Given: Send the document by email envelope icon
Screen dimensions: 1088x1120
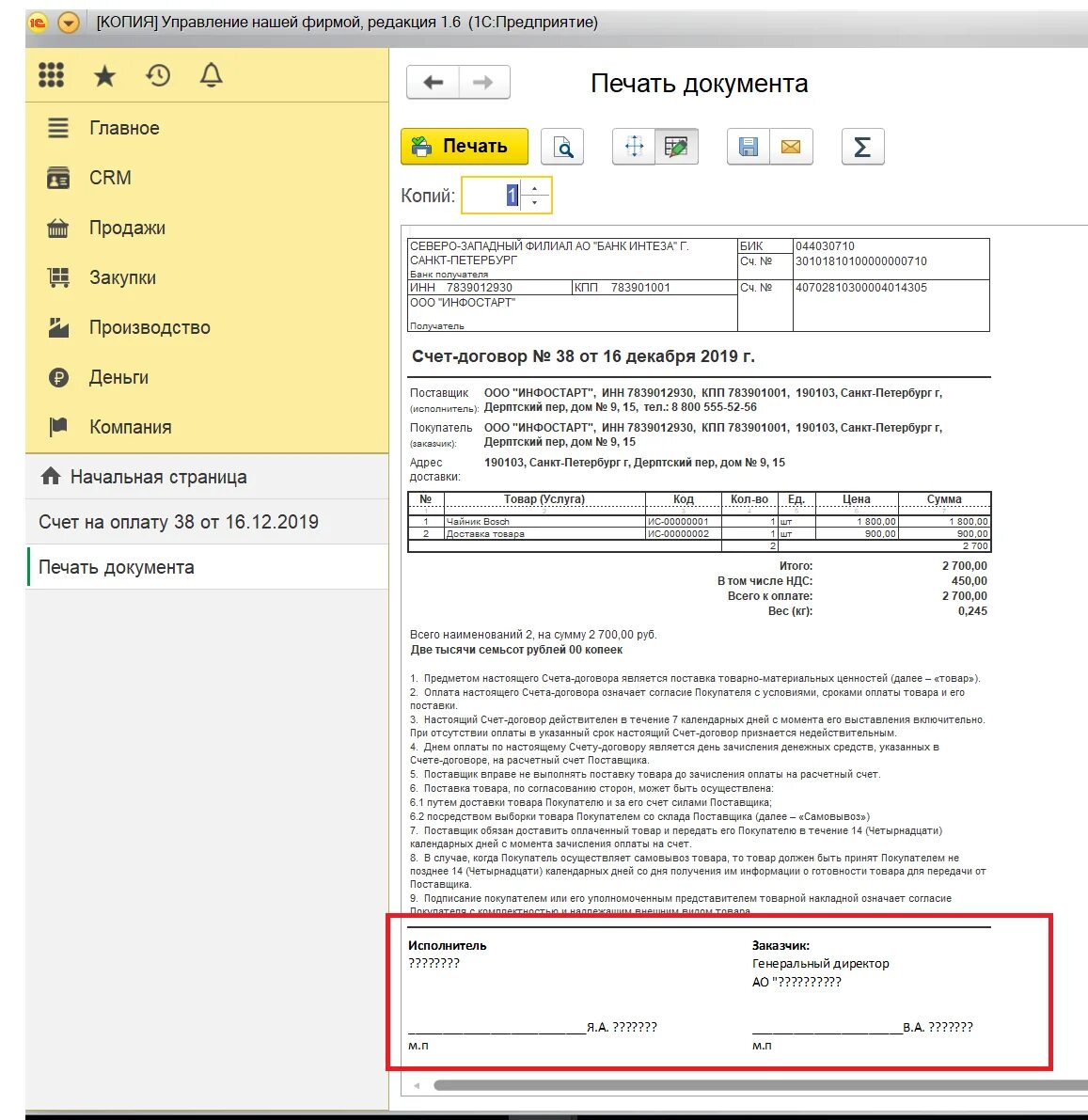Looking at the screenshot, I should pyautogui.click(x=791, y=147).
